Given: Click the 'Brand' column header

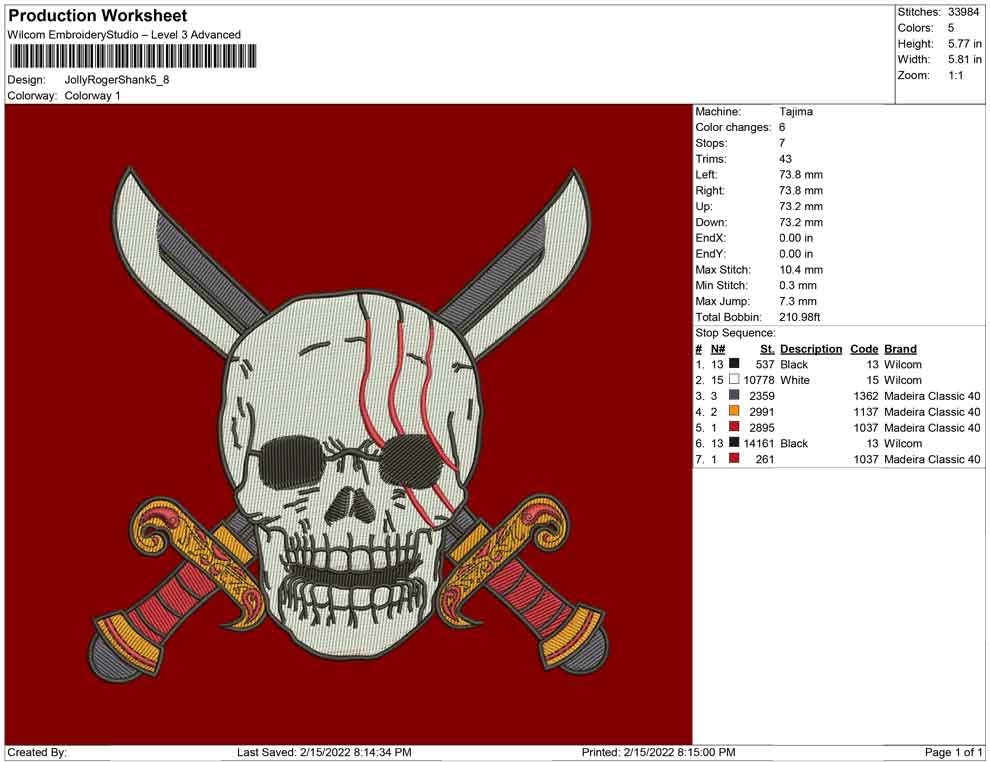Looking at the screenshot, I should (x=900, y=348).
